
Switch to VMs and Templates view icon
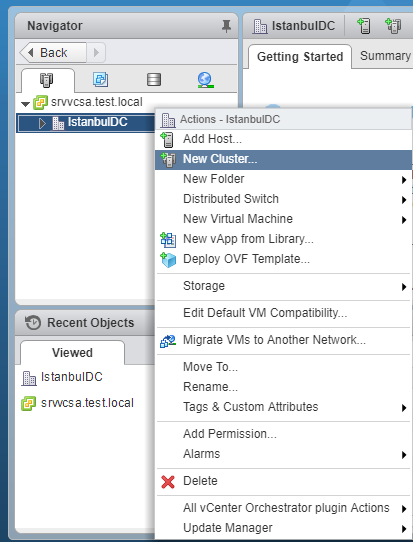[x=101, y=80]
